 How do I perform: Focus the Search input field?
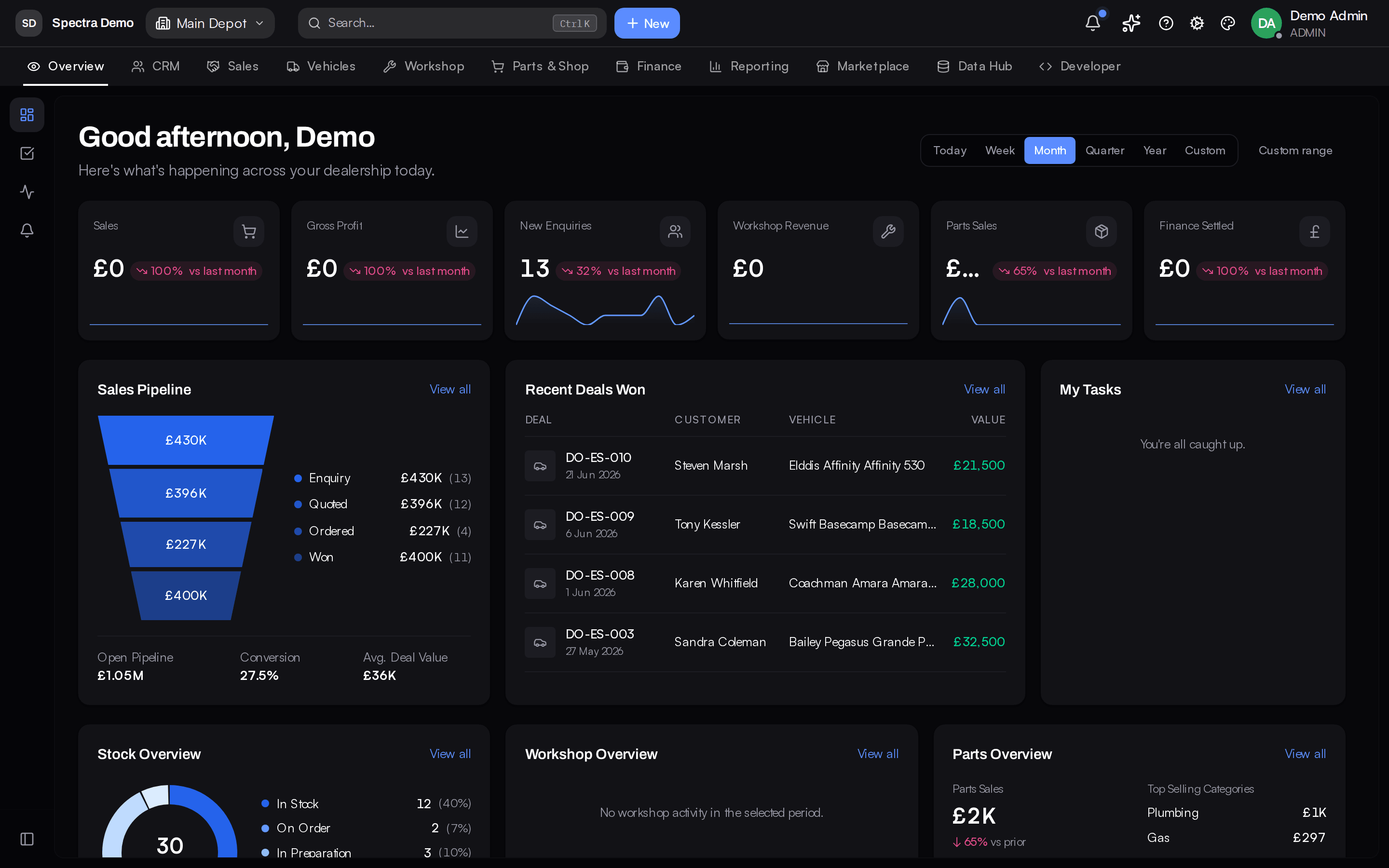(x=452, y=23)
